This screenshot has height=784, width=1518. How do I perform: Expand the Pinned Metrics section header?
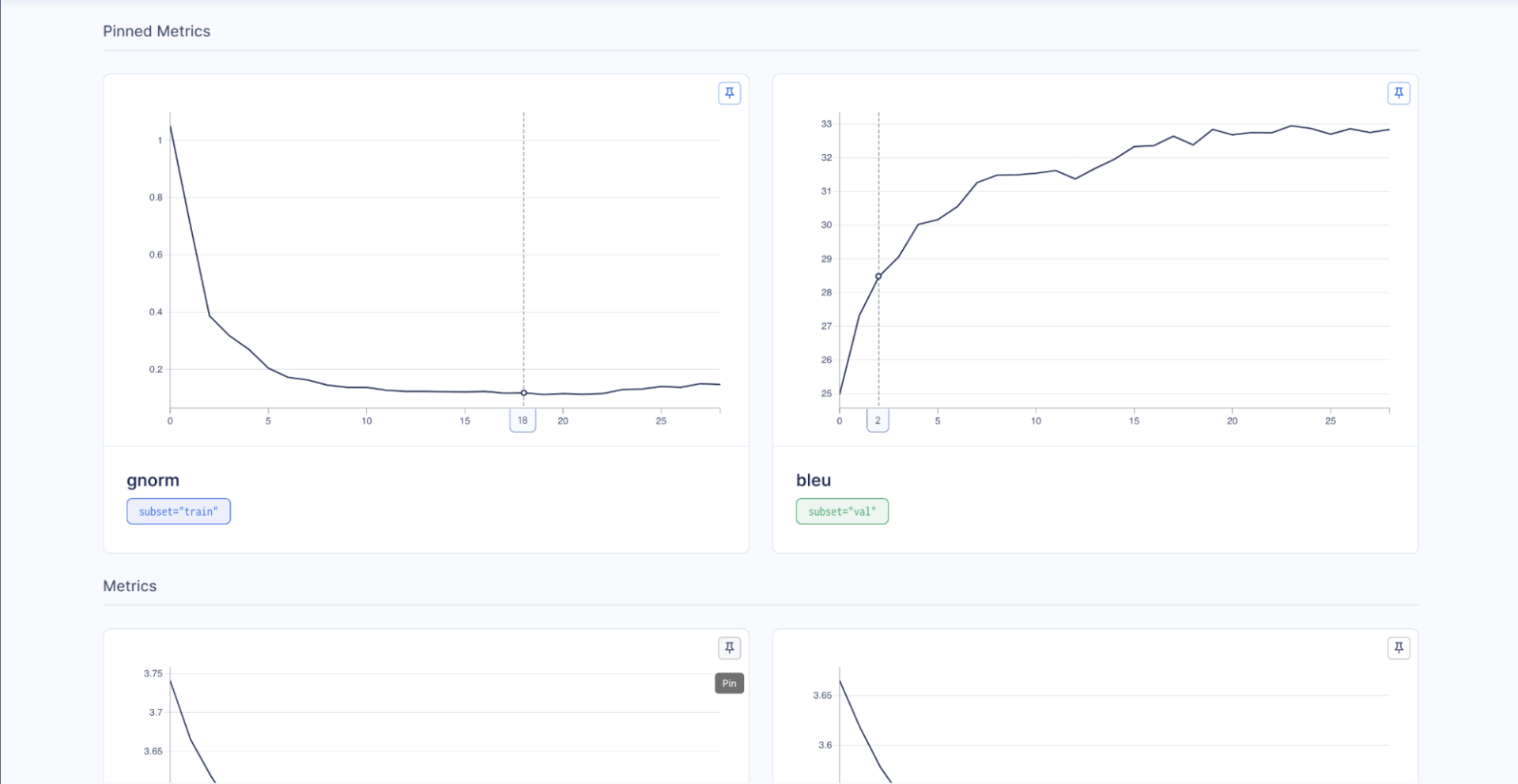156,31
